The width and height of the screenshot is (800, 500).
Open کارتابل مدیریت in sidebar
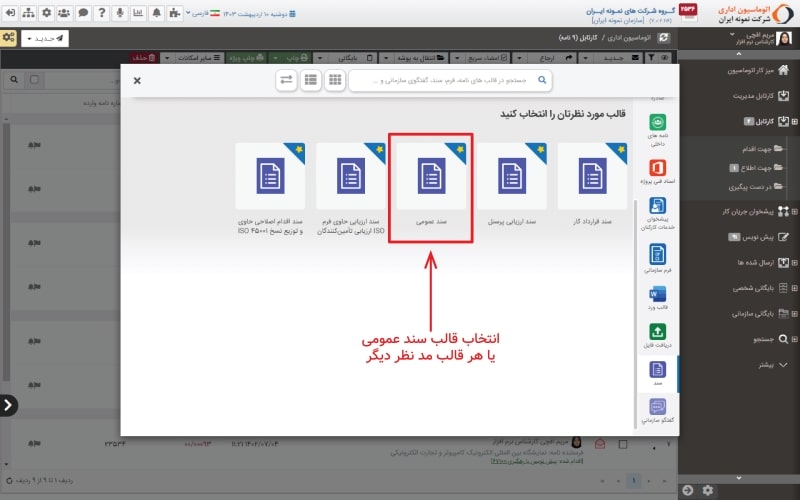coord(761,95)
